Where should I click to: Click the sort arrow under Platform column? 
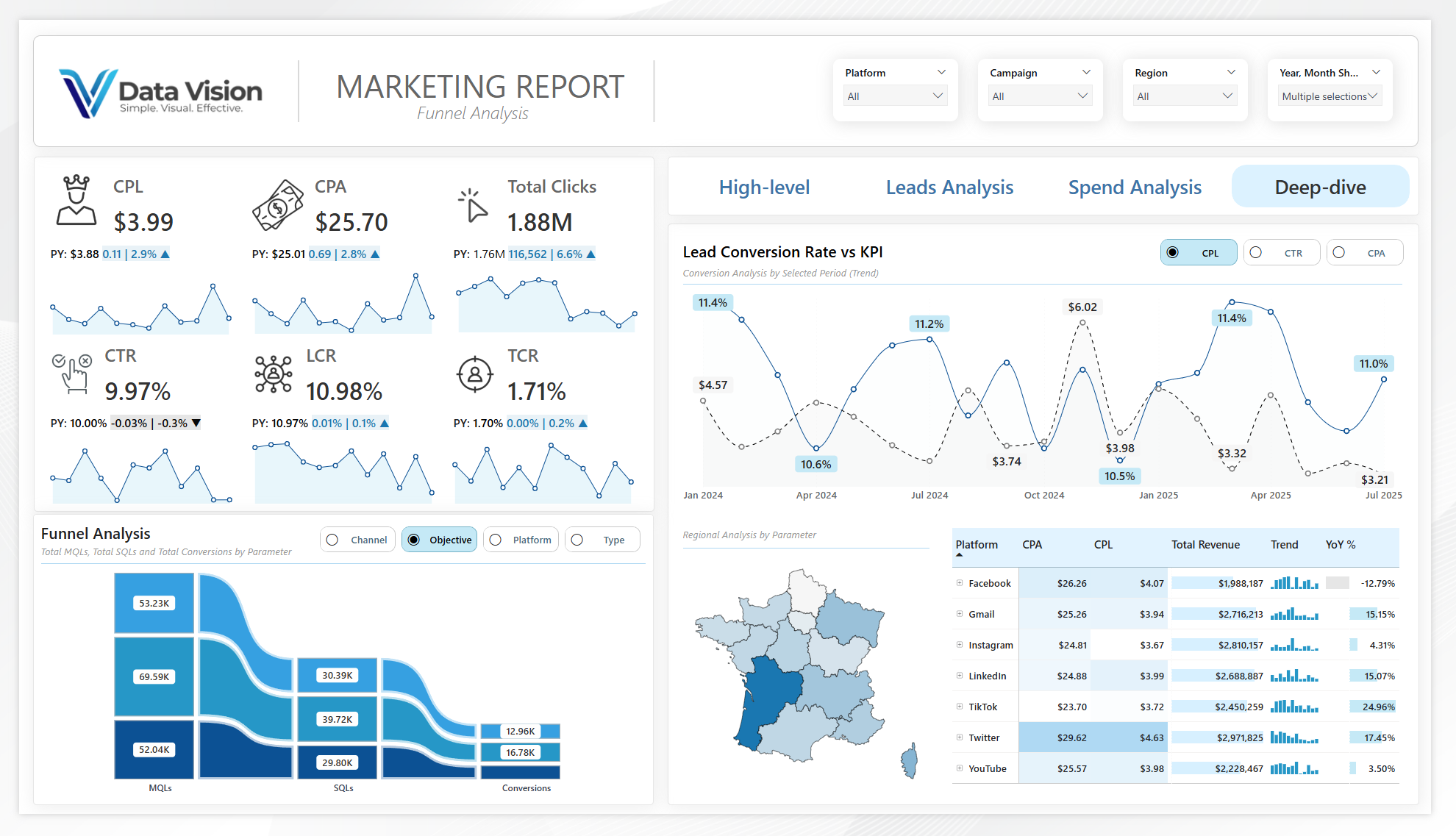pyautogui.click(x=959, y=555)
